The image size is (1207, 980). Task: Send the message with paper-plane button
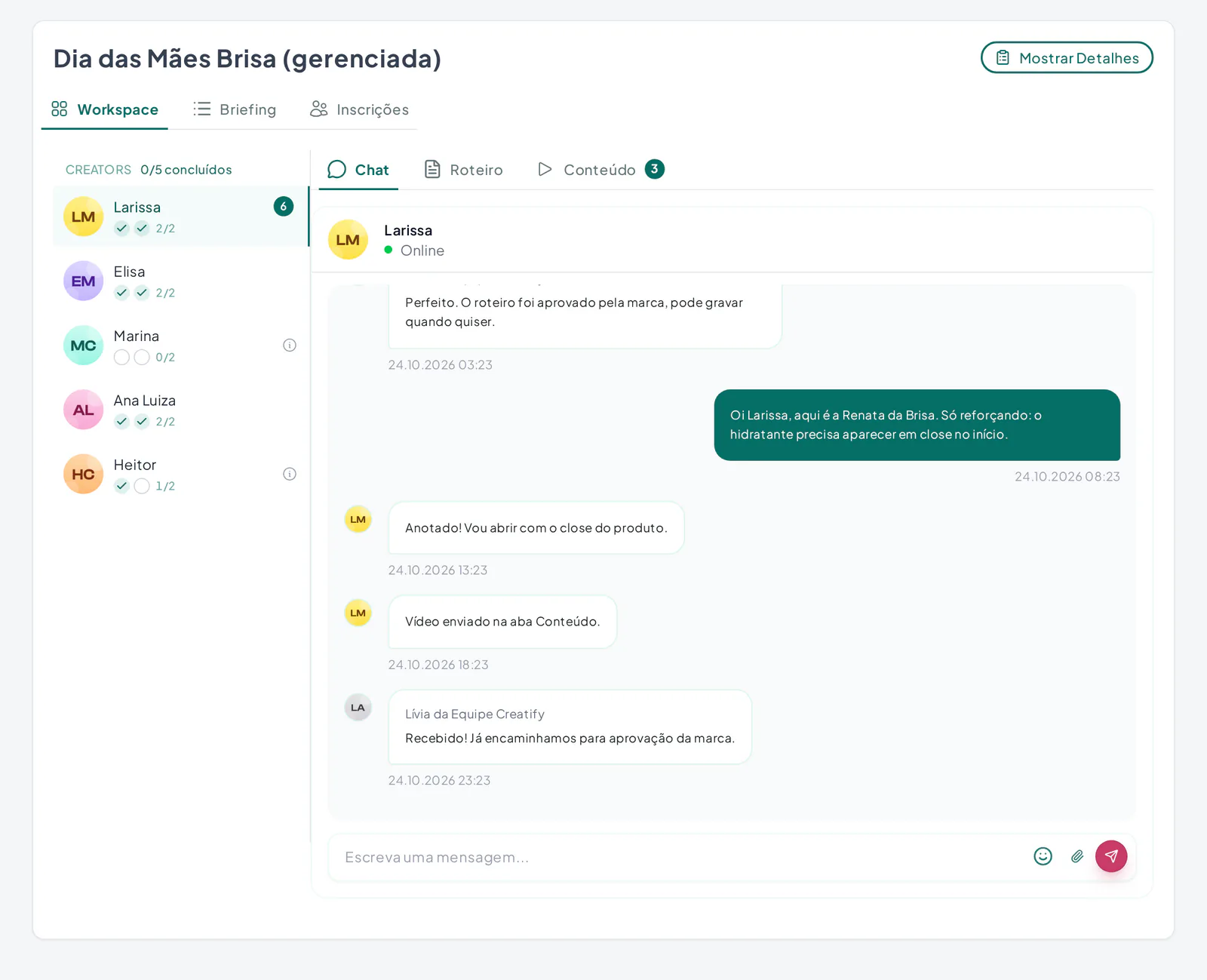[x=1111, y=856]
